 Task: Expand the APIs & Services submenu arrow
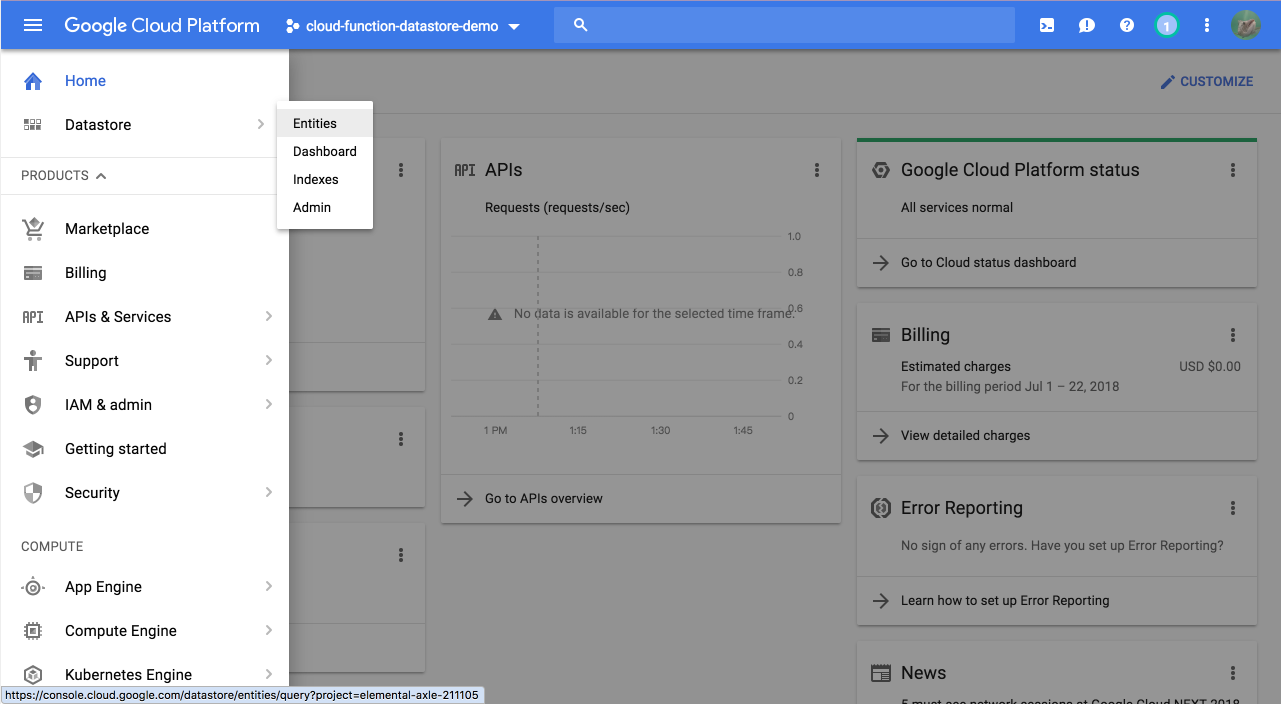(x=269, y=317)
